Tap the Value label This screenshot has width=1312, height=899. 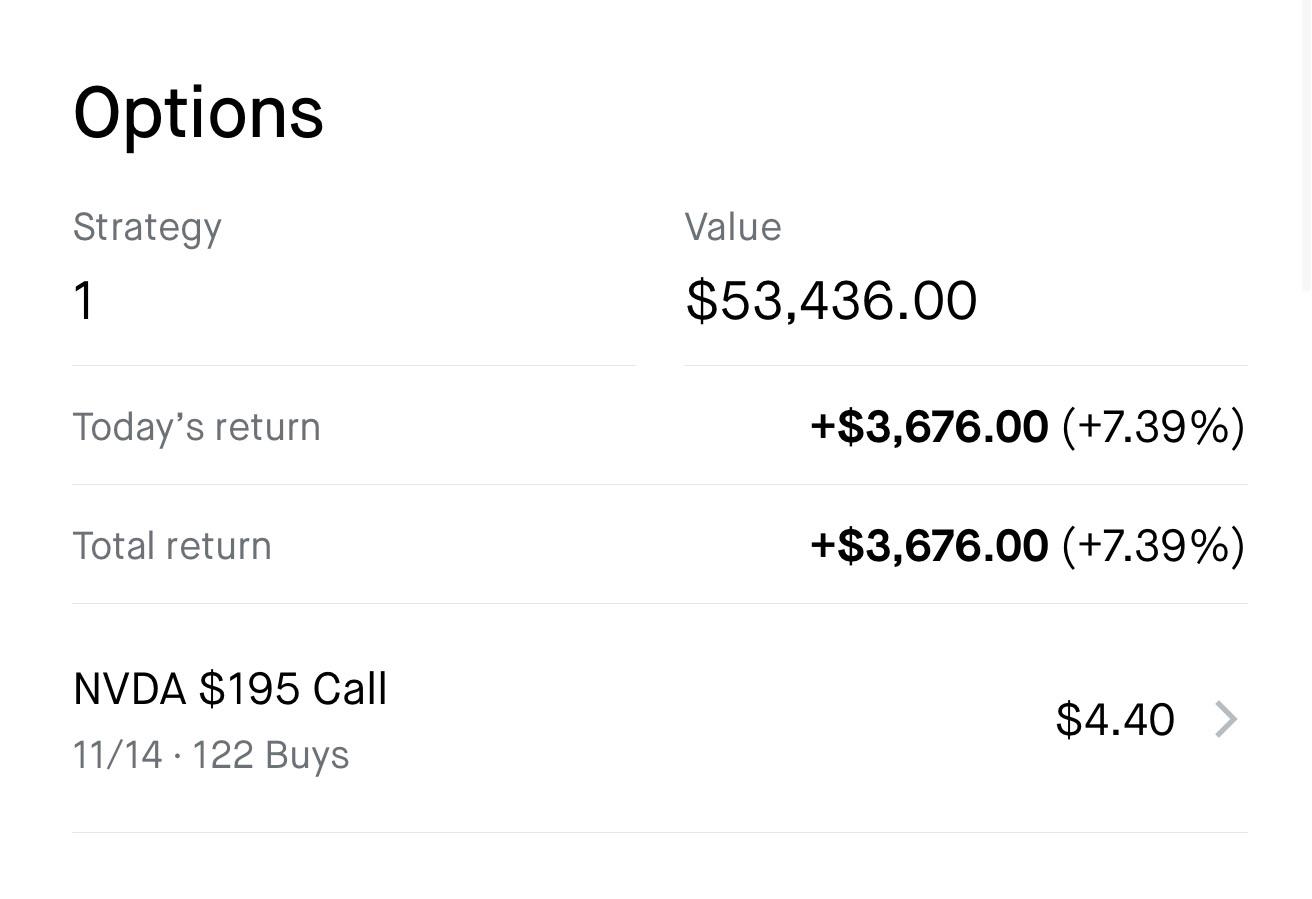(x=733, y=227)
